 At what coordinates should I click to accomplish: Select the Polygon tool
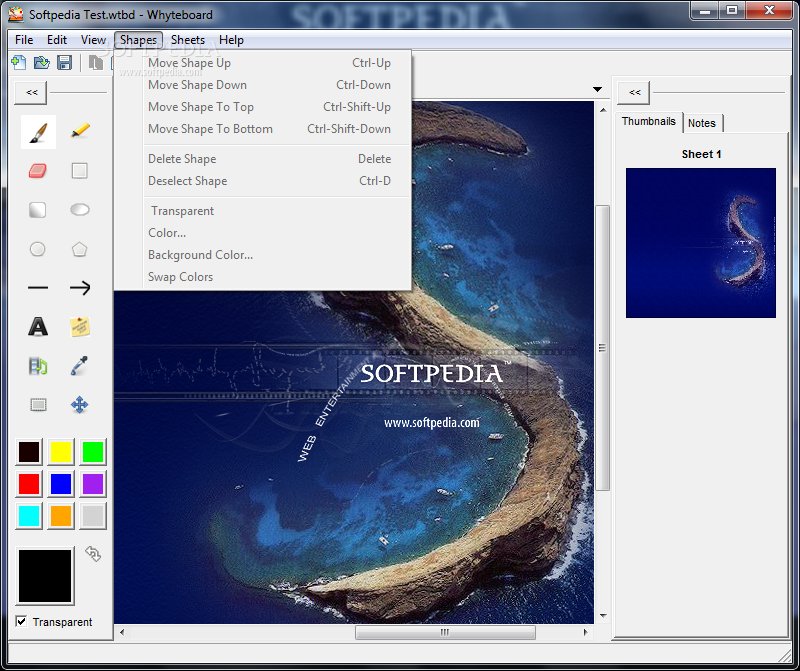pyautogui.click(x=80, y=249)
